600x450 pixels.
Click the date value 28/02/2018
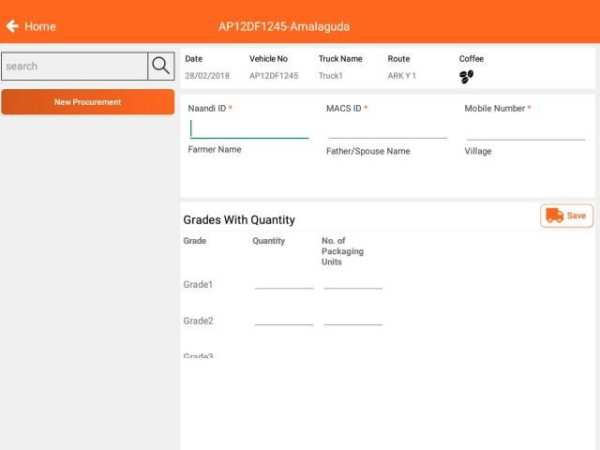[x=207, y=76]
